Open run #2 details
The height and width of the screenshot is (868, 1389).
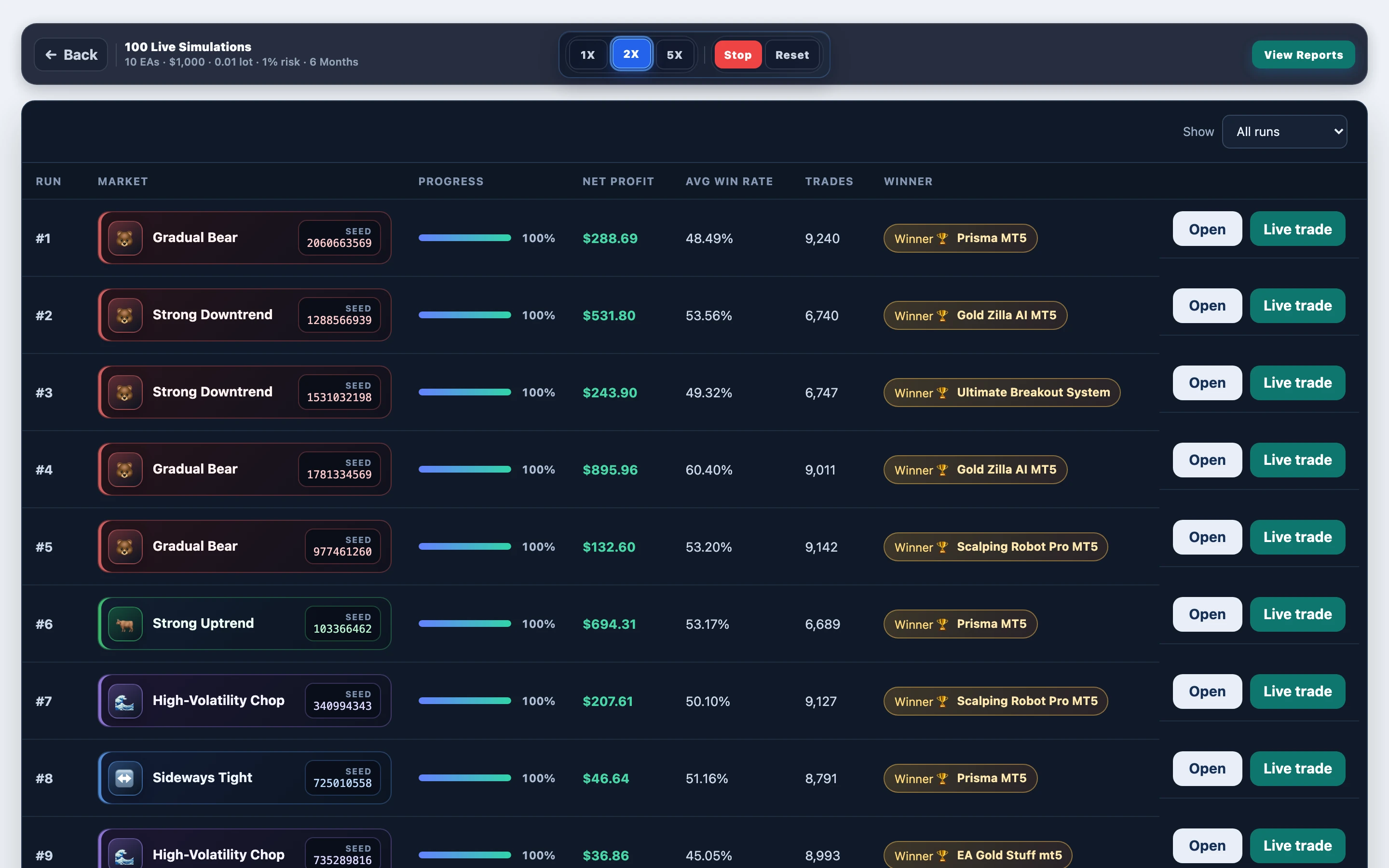(1207, 305)
